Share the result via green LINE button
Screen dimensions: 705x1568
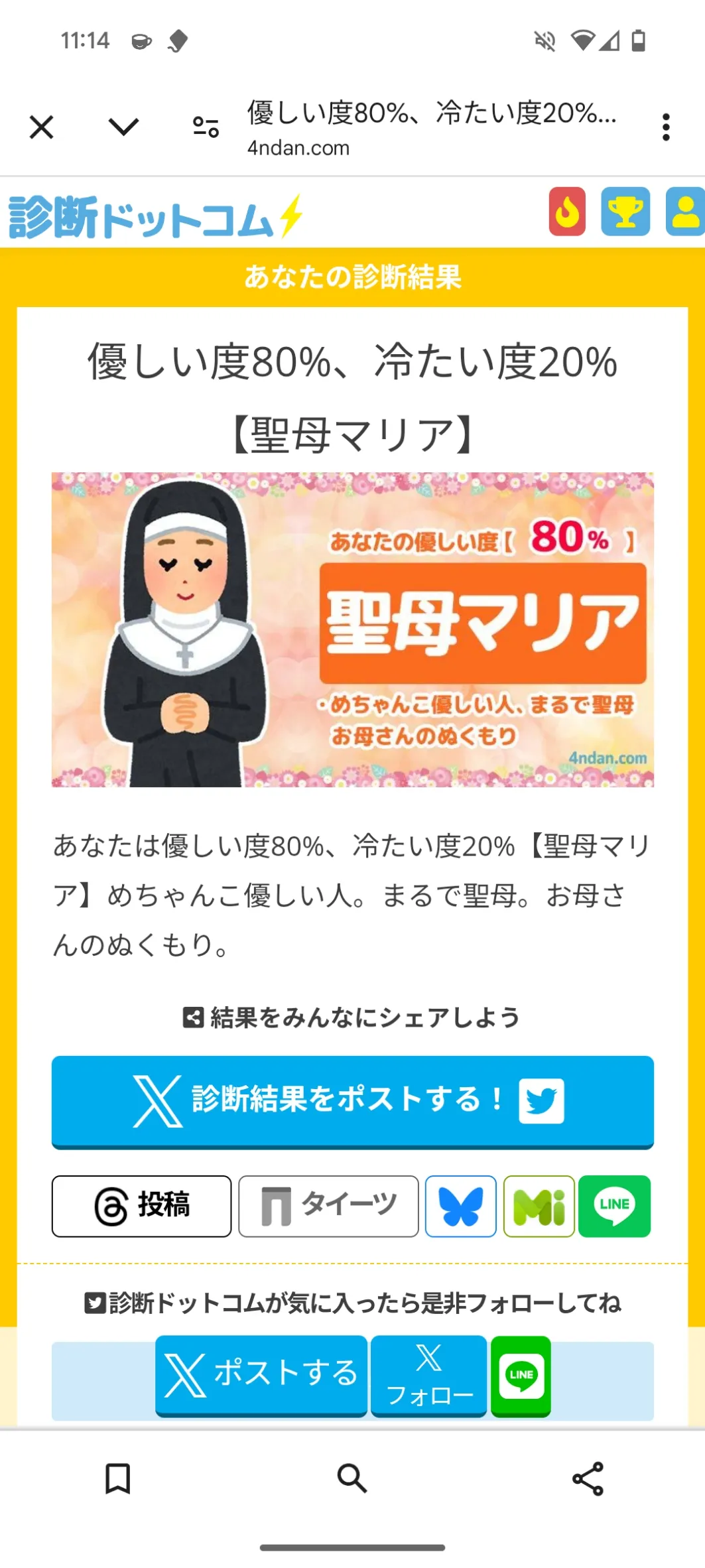(x=614, y=1207)
